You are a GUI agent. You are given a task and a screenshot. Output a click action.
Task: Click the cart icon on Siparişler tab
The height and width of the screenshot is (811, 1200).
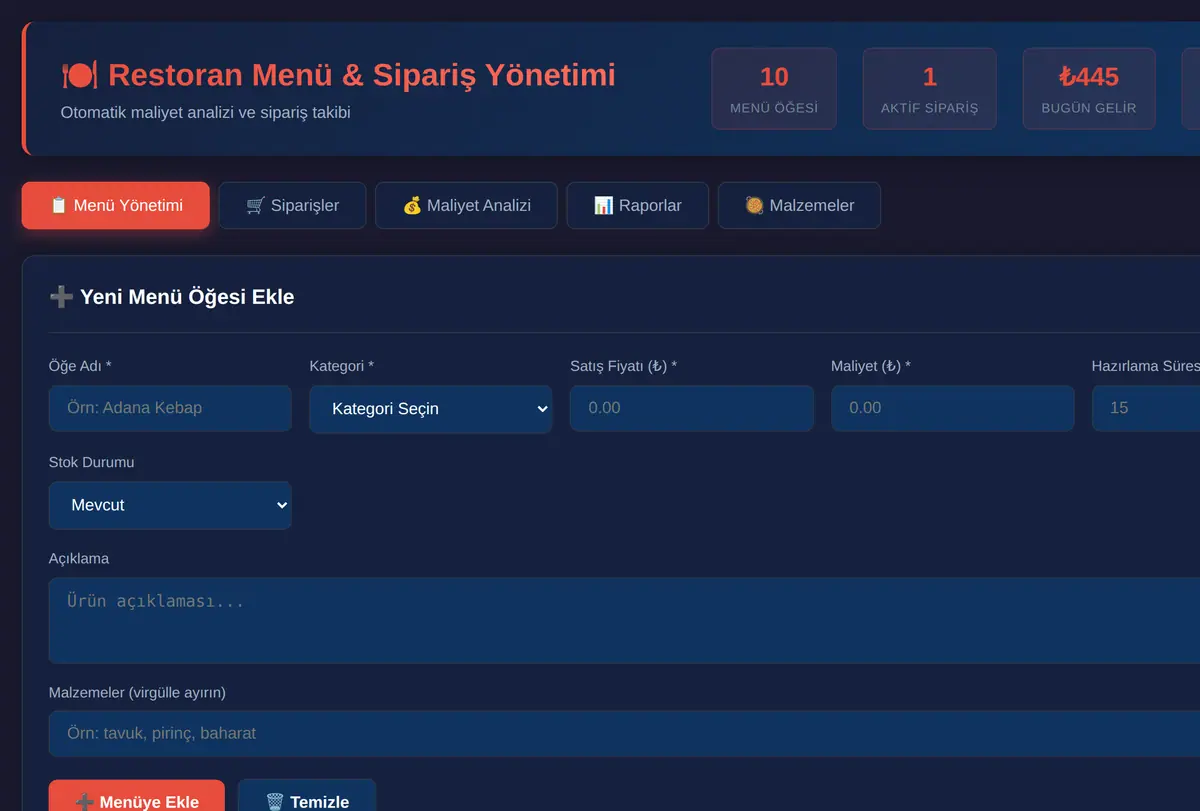(x=255, y=205)
